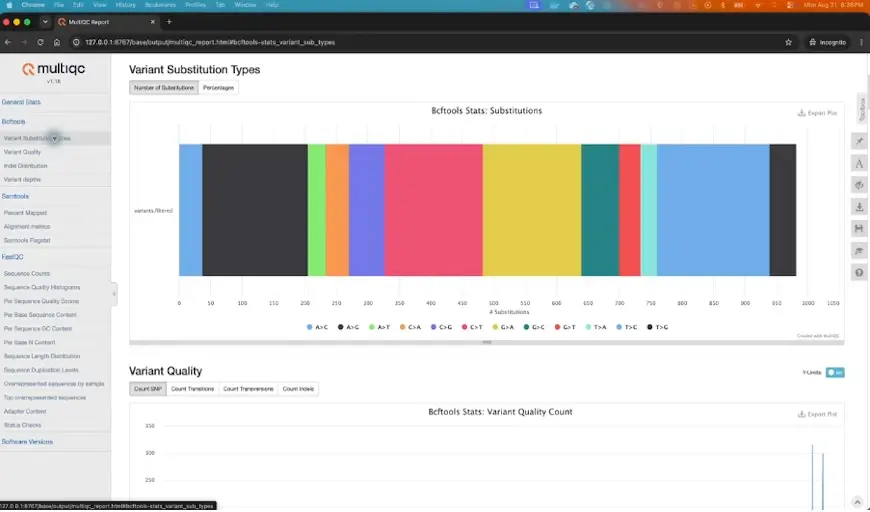Switch to Count Indels tab
This screenshot has width=870, height=512.
tap(298, 389)
